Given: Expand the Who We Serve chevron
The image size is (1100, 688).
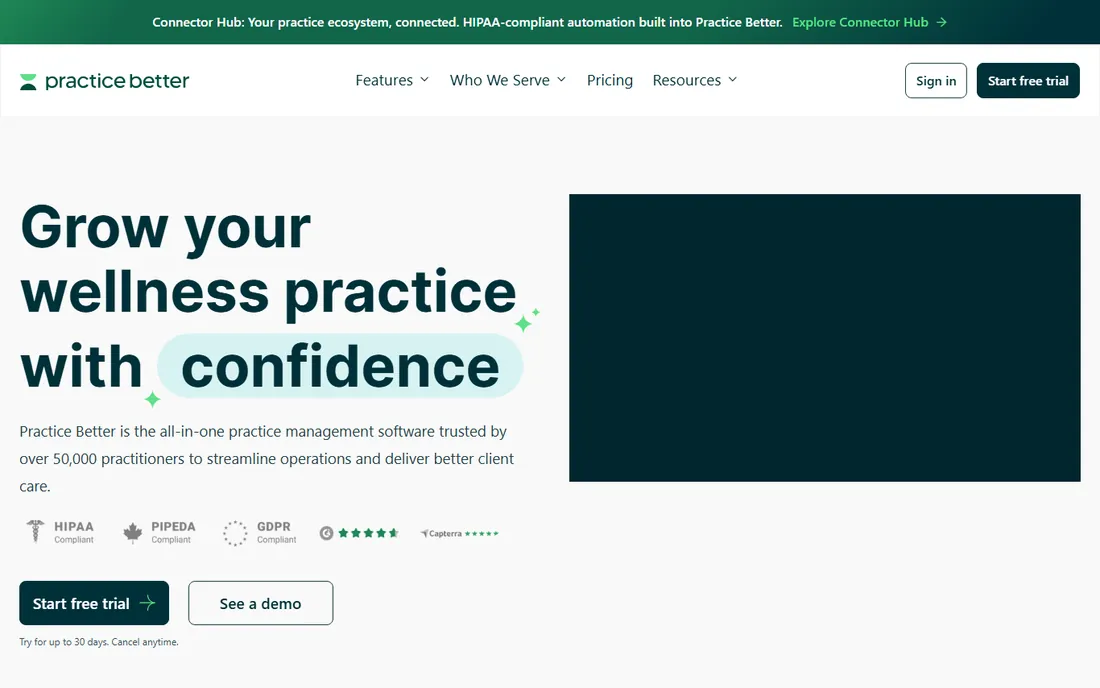Looking at the screenshot, I should coord(561,80).
